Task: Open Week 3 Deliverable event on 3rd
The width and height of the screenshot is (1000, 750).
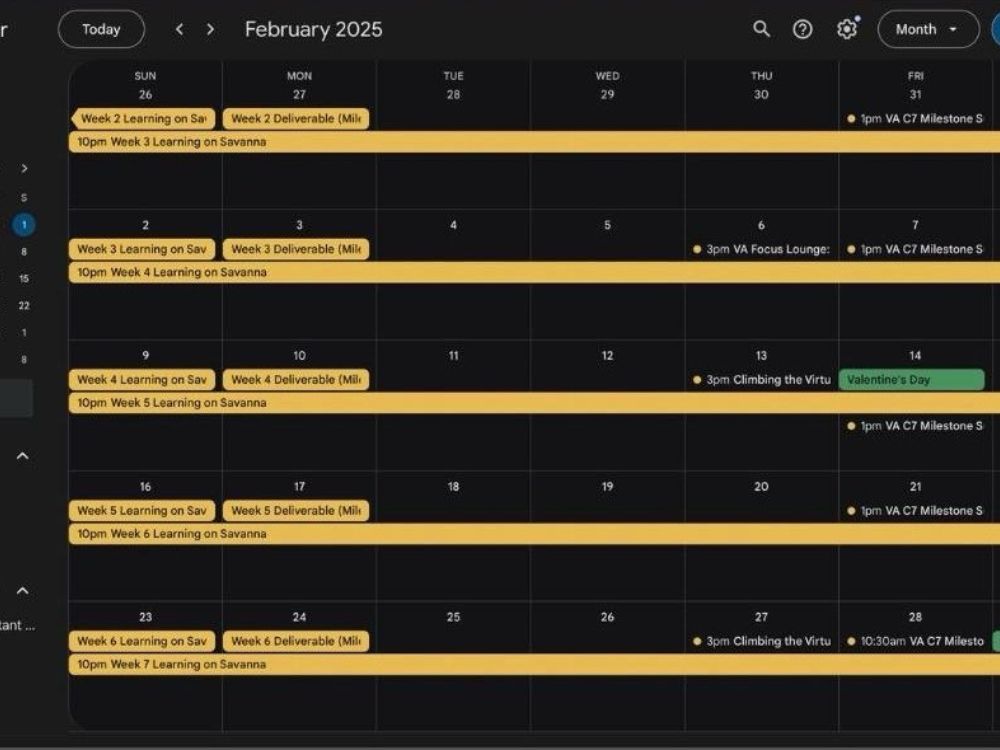Action: [x=296, y=249]
